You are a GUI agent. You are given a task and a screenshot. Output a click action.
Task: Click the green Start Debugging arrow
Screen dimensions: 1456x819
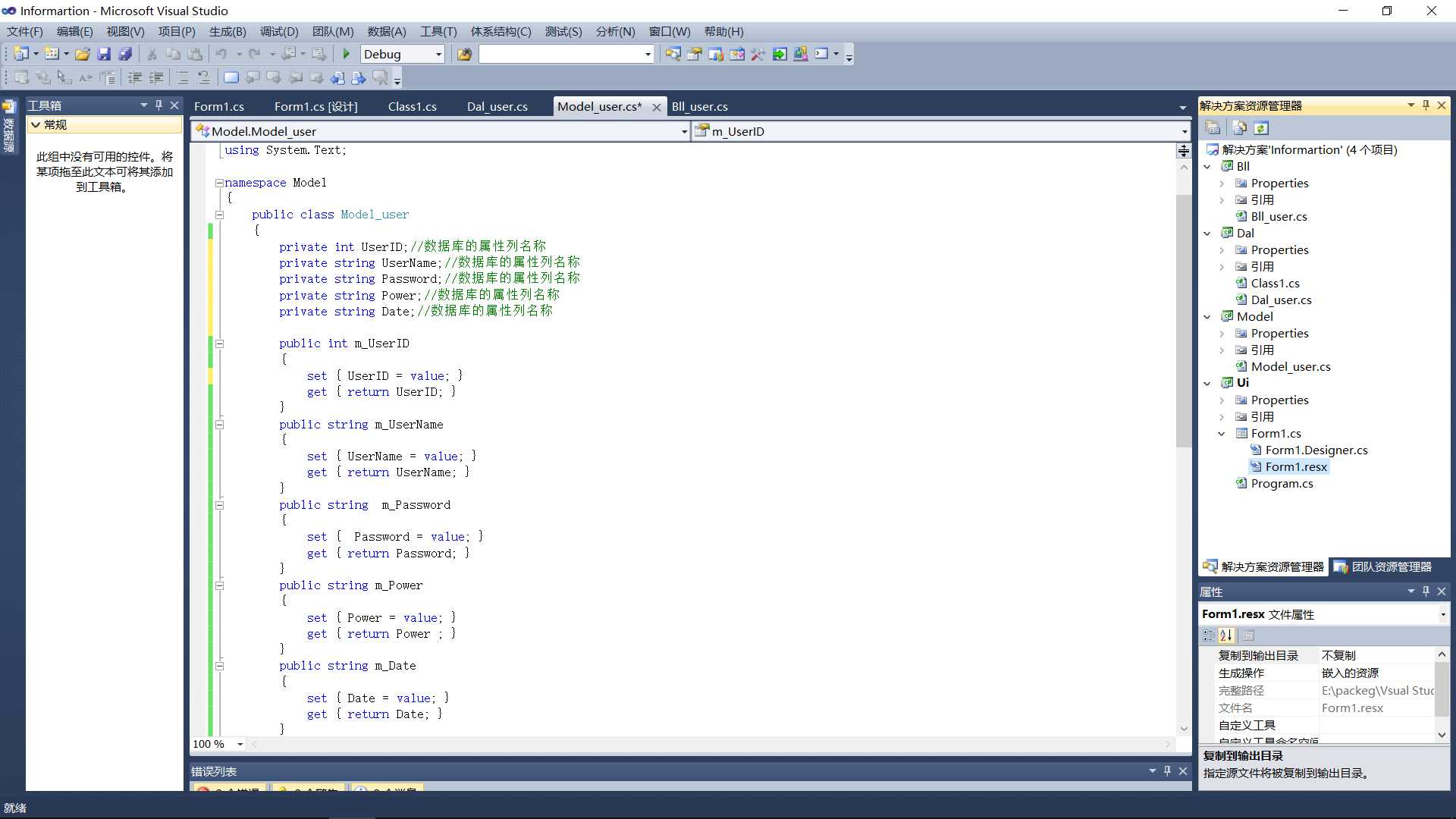pos(347,54)
